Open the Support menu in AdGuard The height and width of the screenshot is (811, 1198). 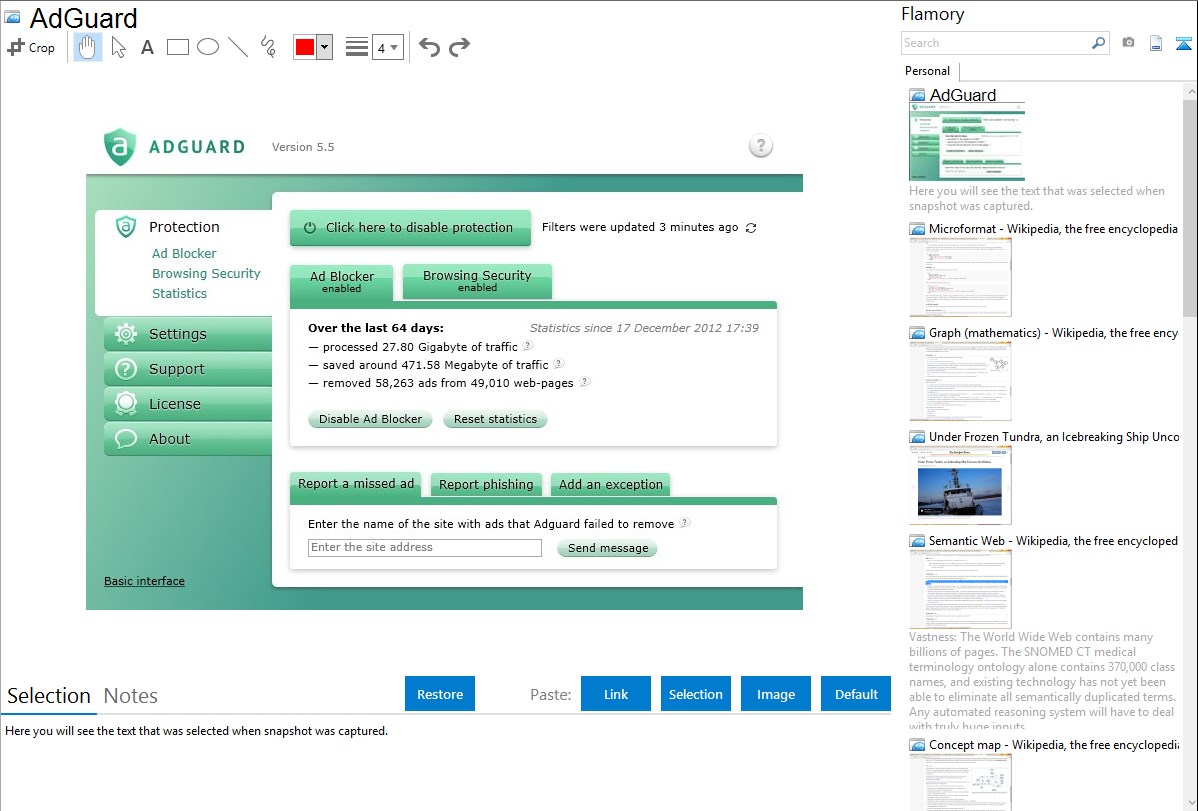click(x=188, y=369)
